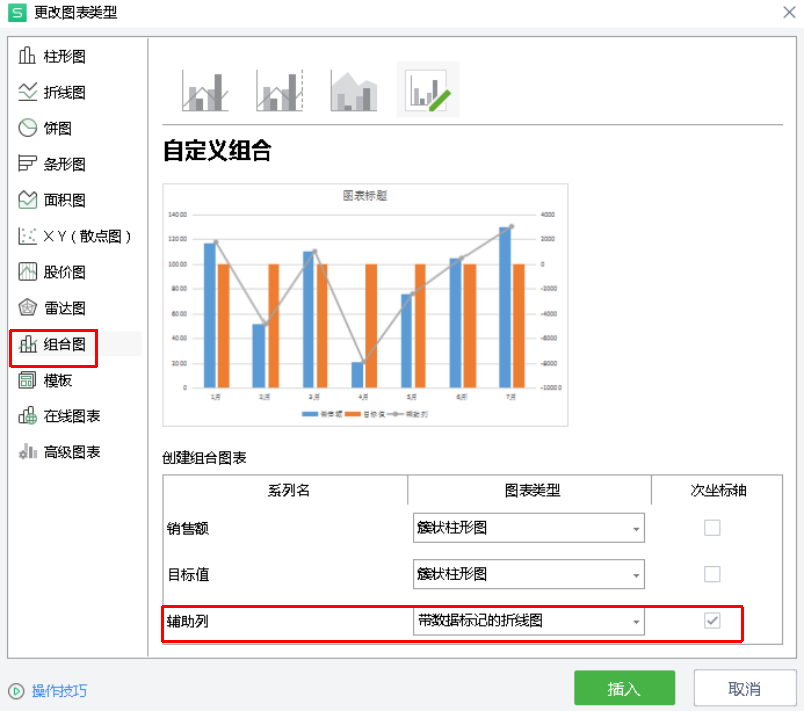The image size is (804, 712).
Task: Select the 条形图 bar chart icon
Action: pos(27,164)
